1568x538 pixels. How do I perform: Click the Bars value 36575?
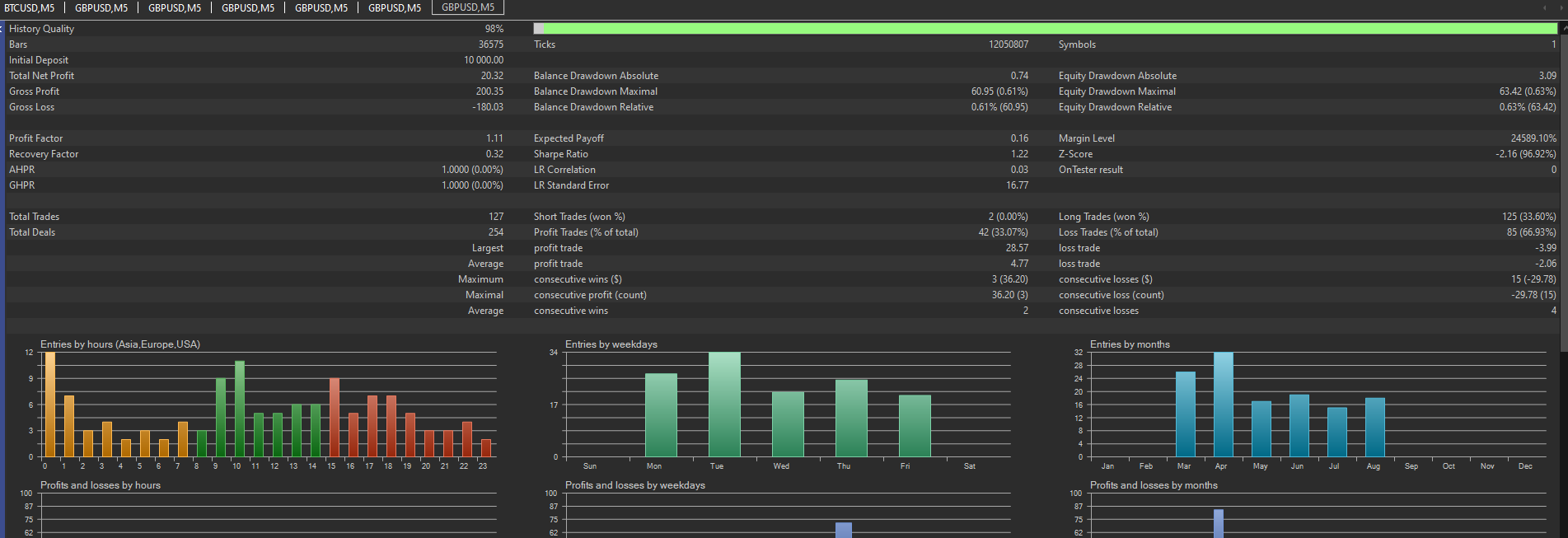pyautogui.click(x=491, y=44)
